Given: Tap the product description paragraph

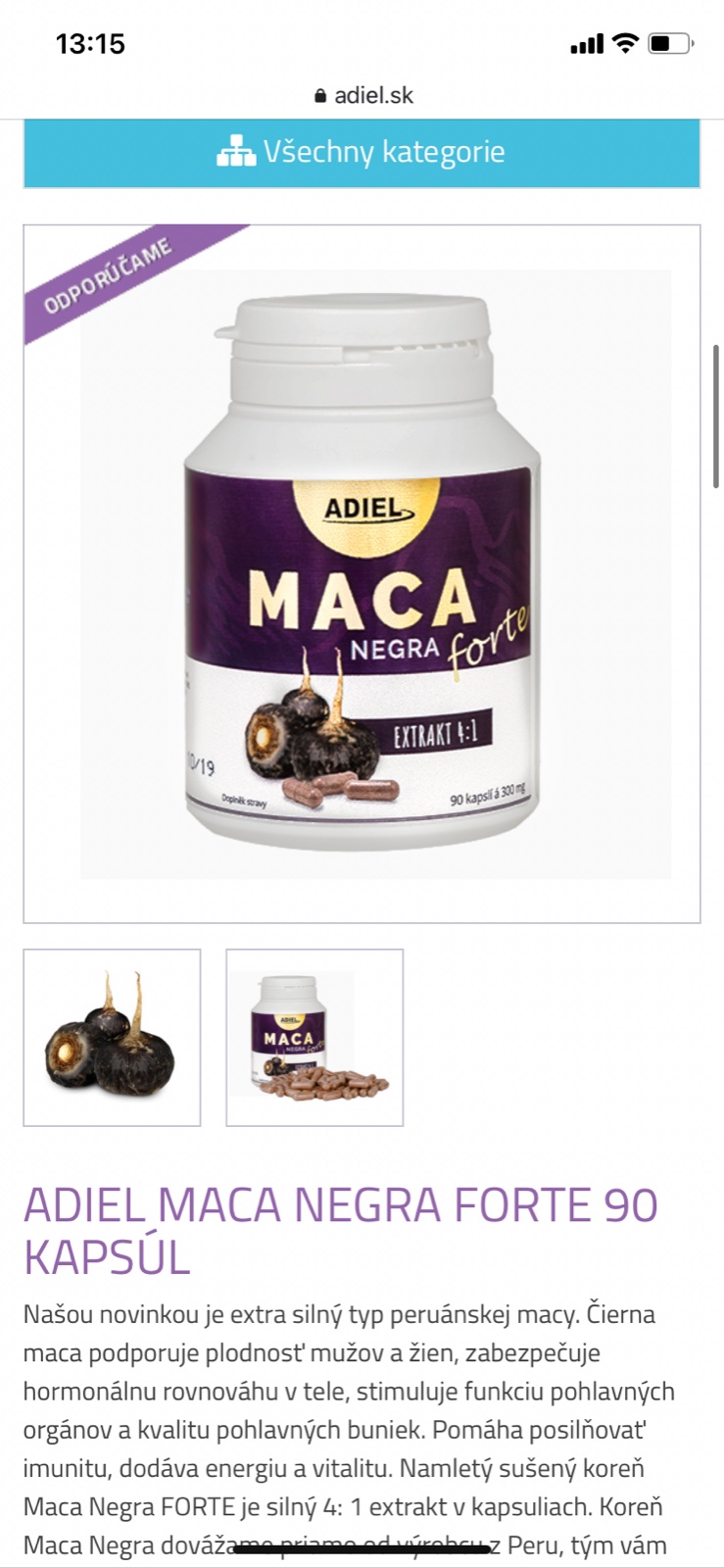Looking at the screenshot, I should 349,1429.
